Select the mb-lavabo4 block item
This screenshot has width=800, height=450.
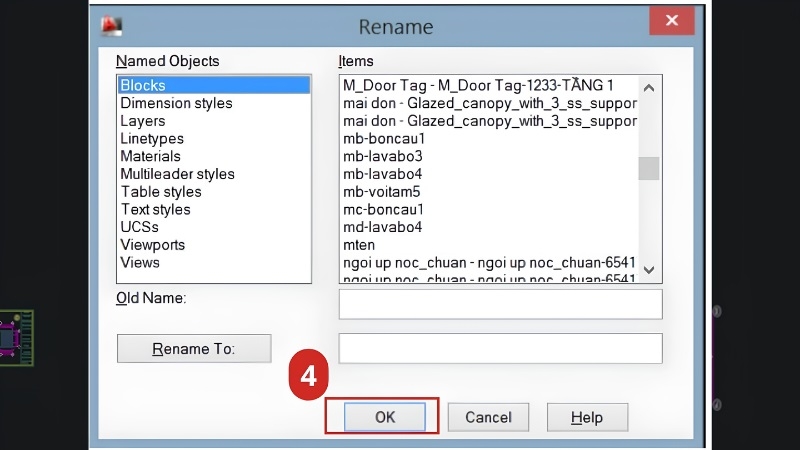[383, 174]
